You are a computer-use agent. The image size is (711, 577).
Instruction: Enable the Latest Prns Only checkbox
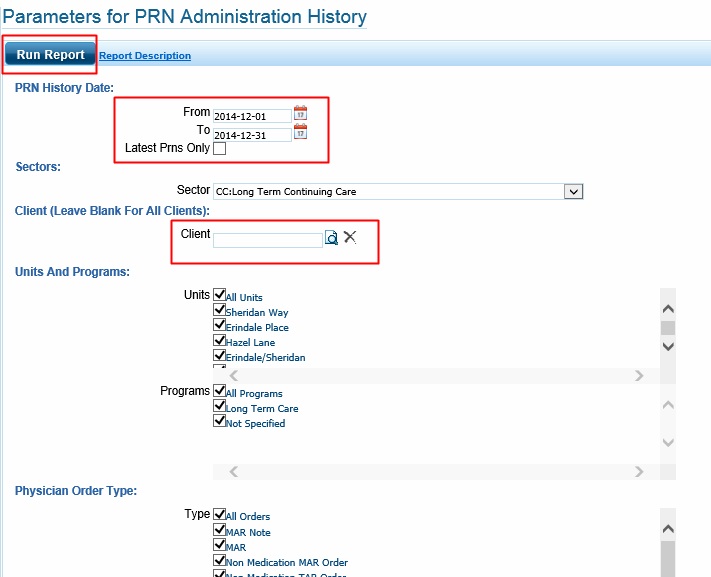pos(220,149)
